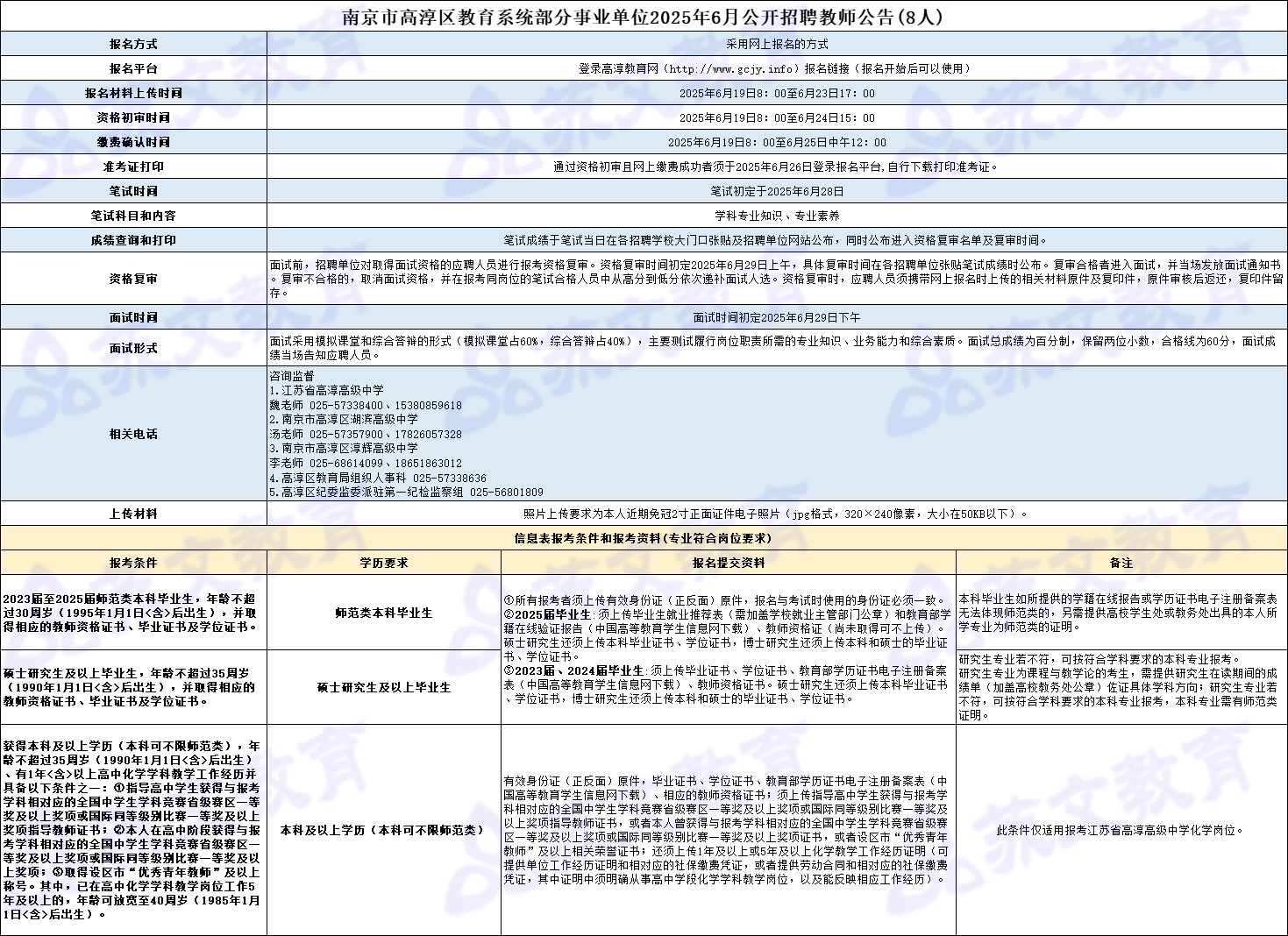Image resolution: width=1288 pixels, height=936 pixels.
Task: Click the 学历要求 column header
Action: [384, 563]
